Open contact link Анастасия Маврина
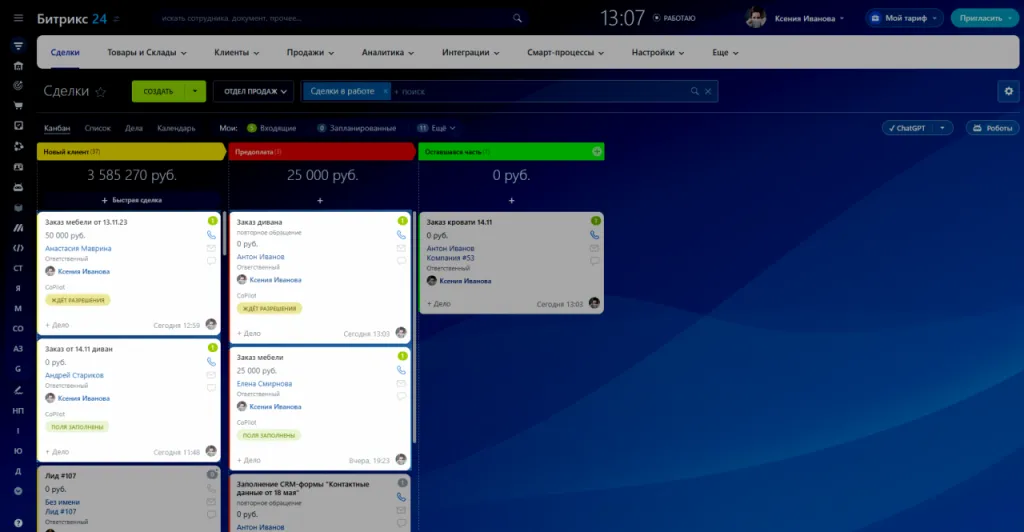 78,248
